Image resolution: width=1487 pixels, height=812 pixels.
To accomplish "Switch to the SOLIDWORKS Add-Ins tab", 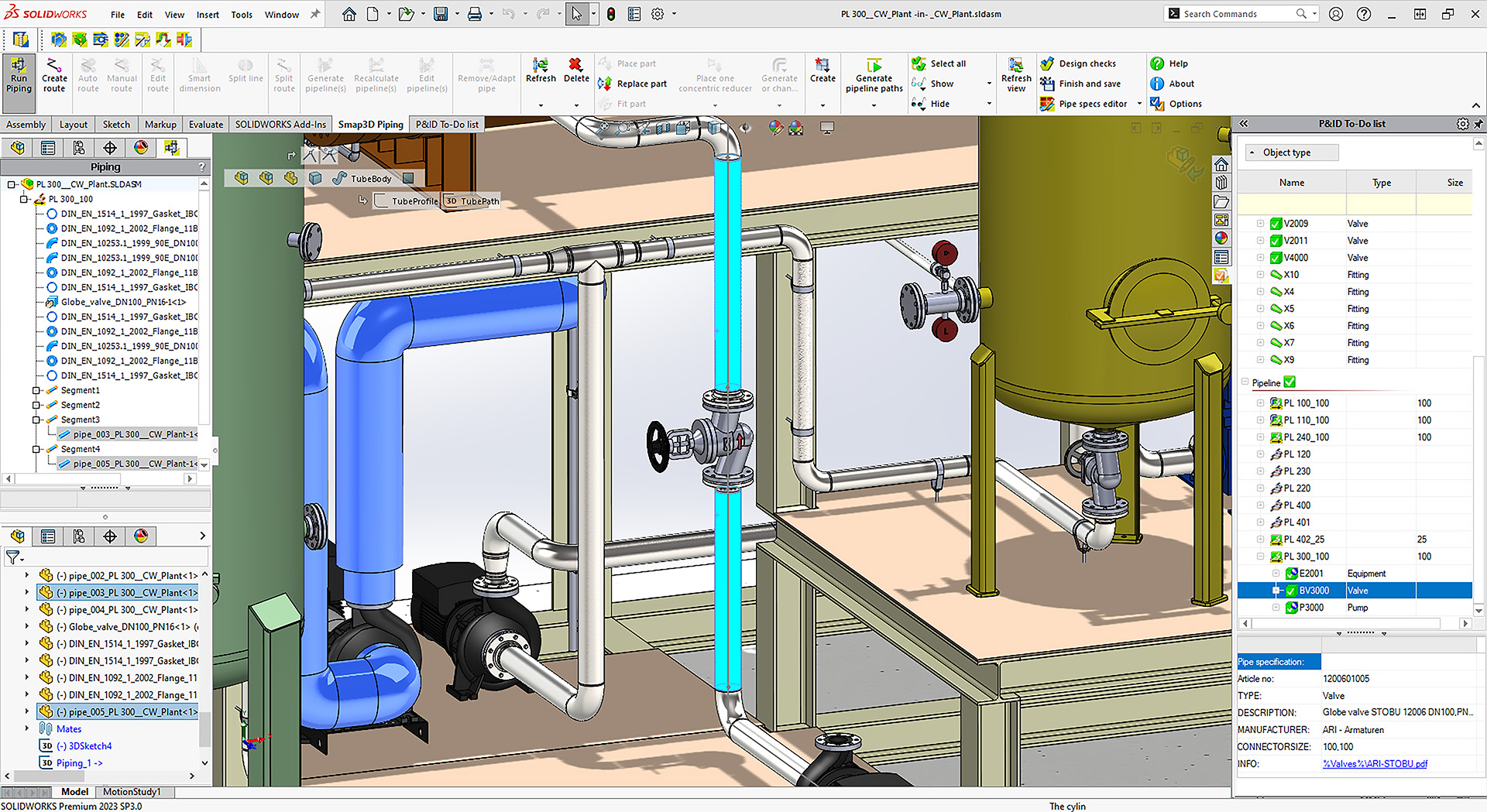I will coord(280,125).
